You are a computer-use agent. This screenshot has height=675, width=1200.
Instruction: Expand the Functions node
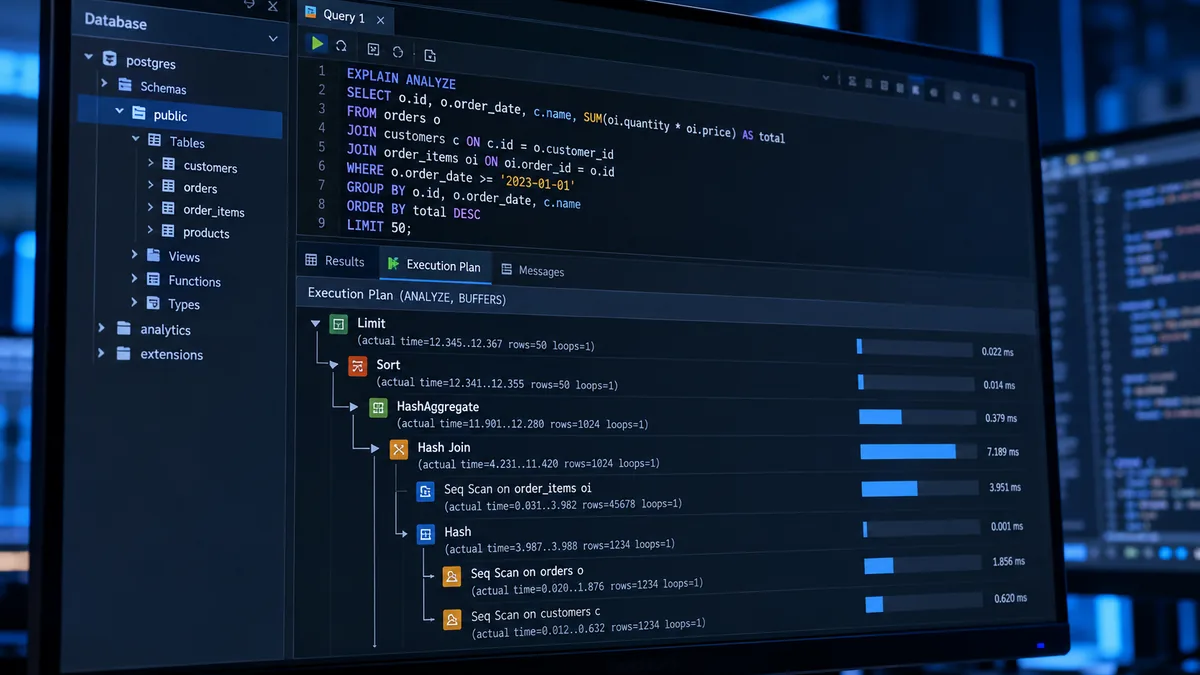point(134,278)
